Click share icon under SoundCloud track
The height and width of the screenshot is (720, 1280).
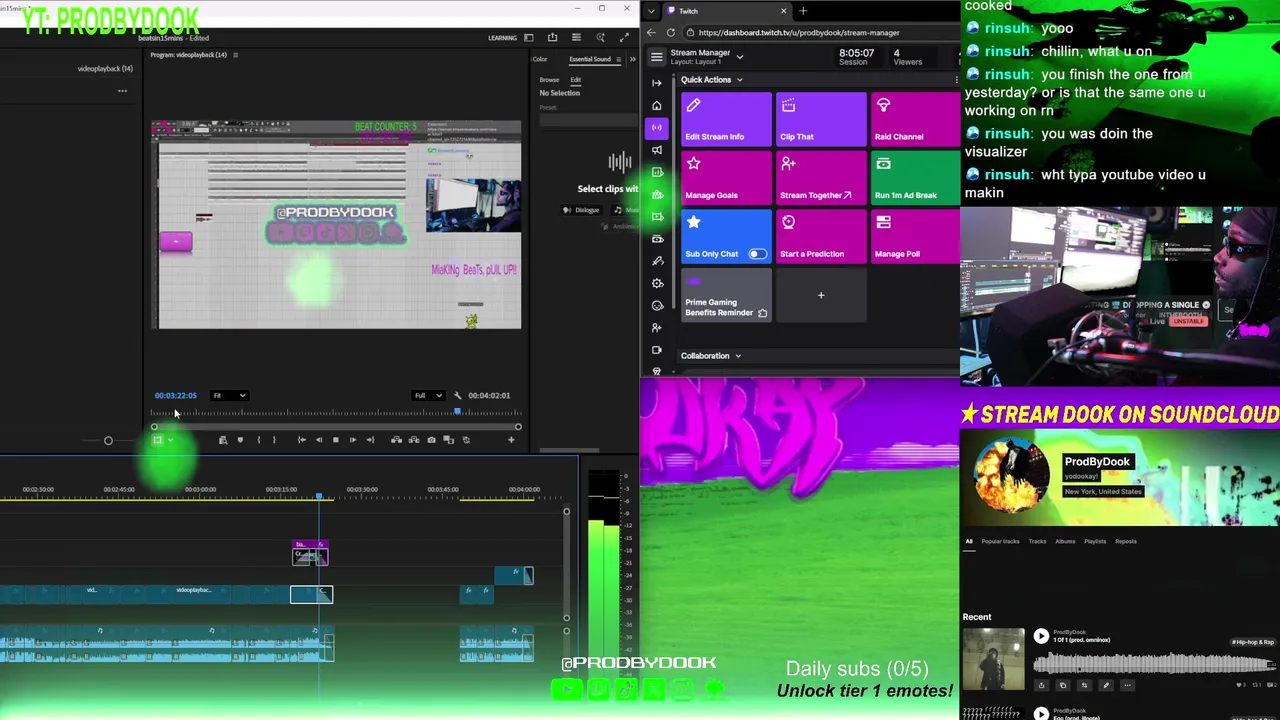pyautogui.click(x=1041, y=686)
